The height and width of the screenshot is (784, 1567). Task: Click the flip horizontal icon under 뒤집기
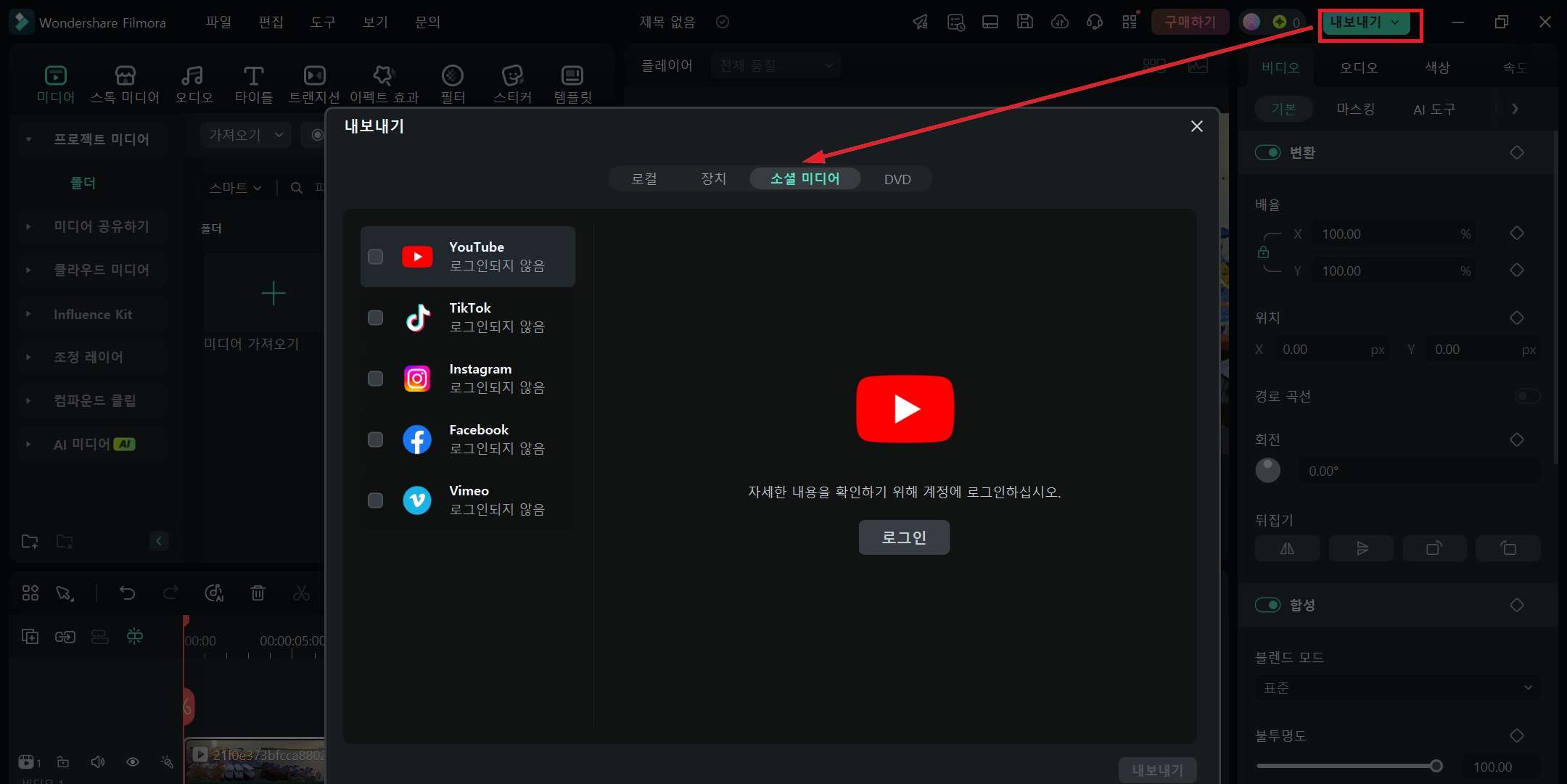1287,548
